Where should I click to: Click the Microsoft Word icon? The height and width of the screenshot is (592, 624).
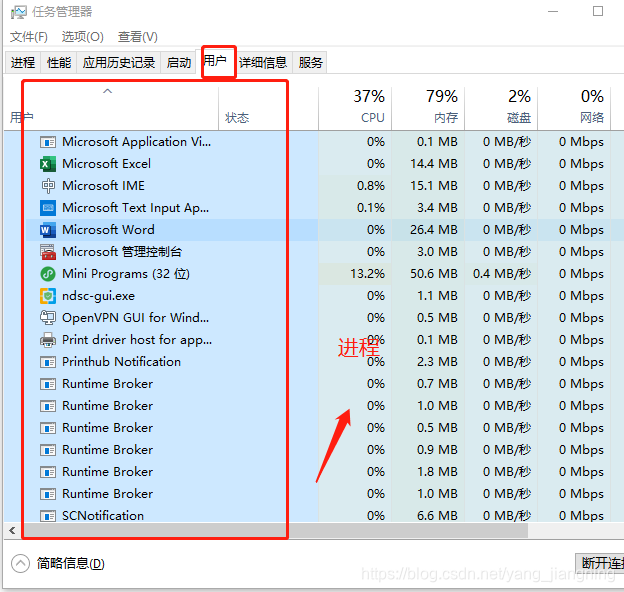[x=48, y=230]
